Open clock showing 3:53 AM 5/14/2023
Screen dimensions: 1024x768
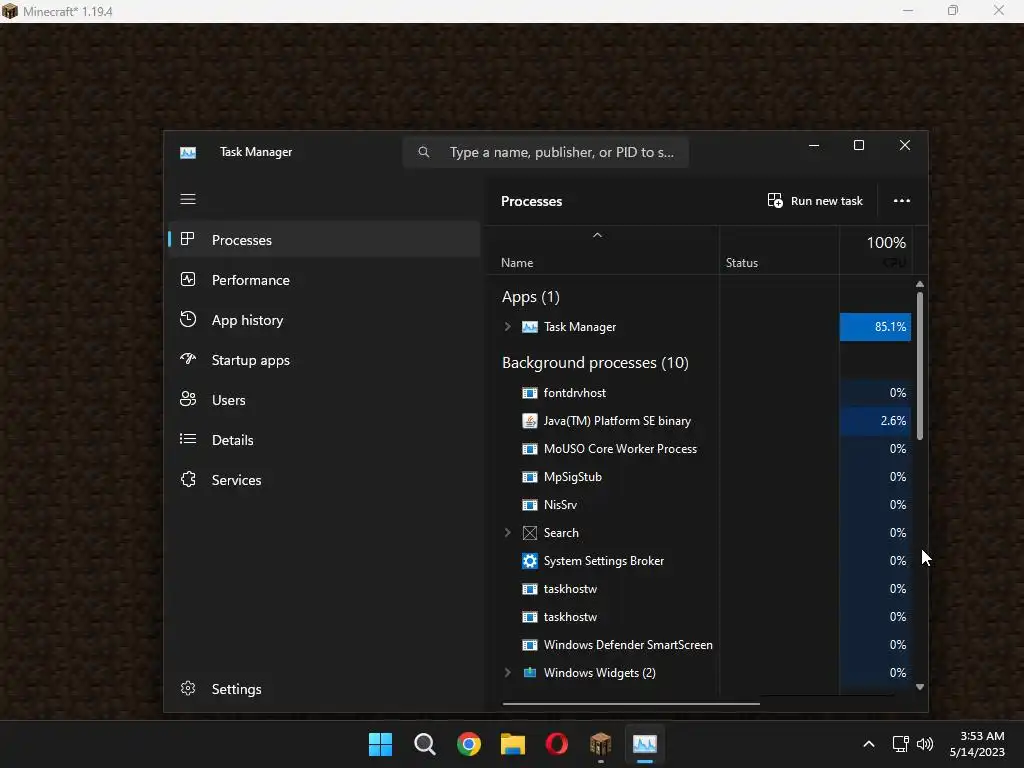(977, 744)
